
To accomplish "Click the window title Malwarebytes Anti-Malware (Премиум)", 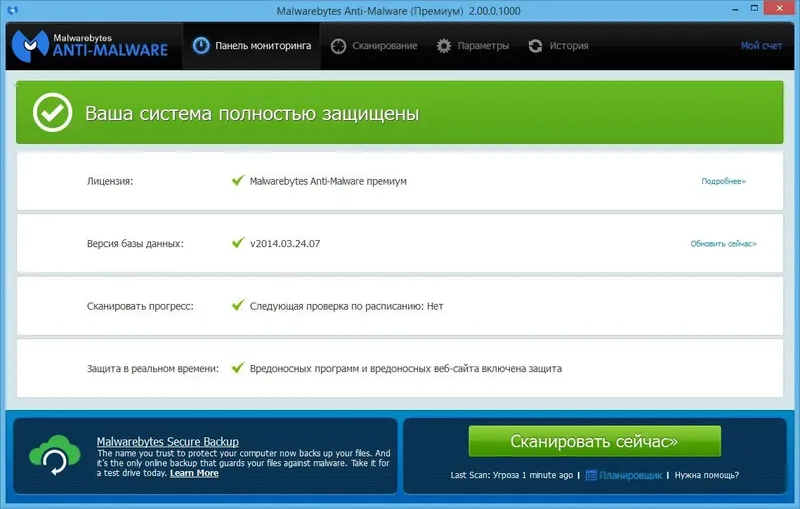I will pos(398,11).
